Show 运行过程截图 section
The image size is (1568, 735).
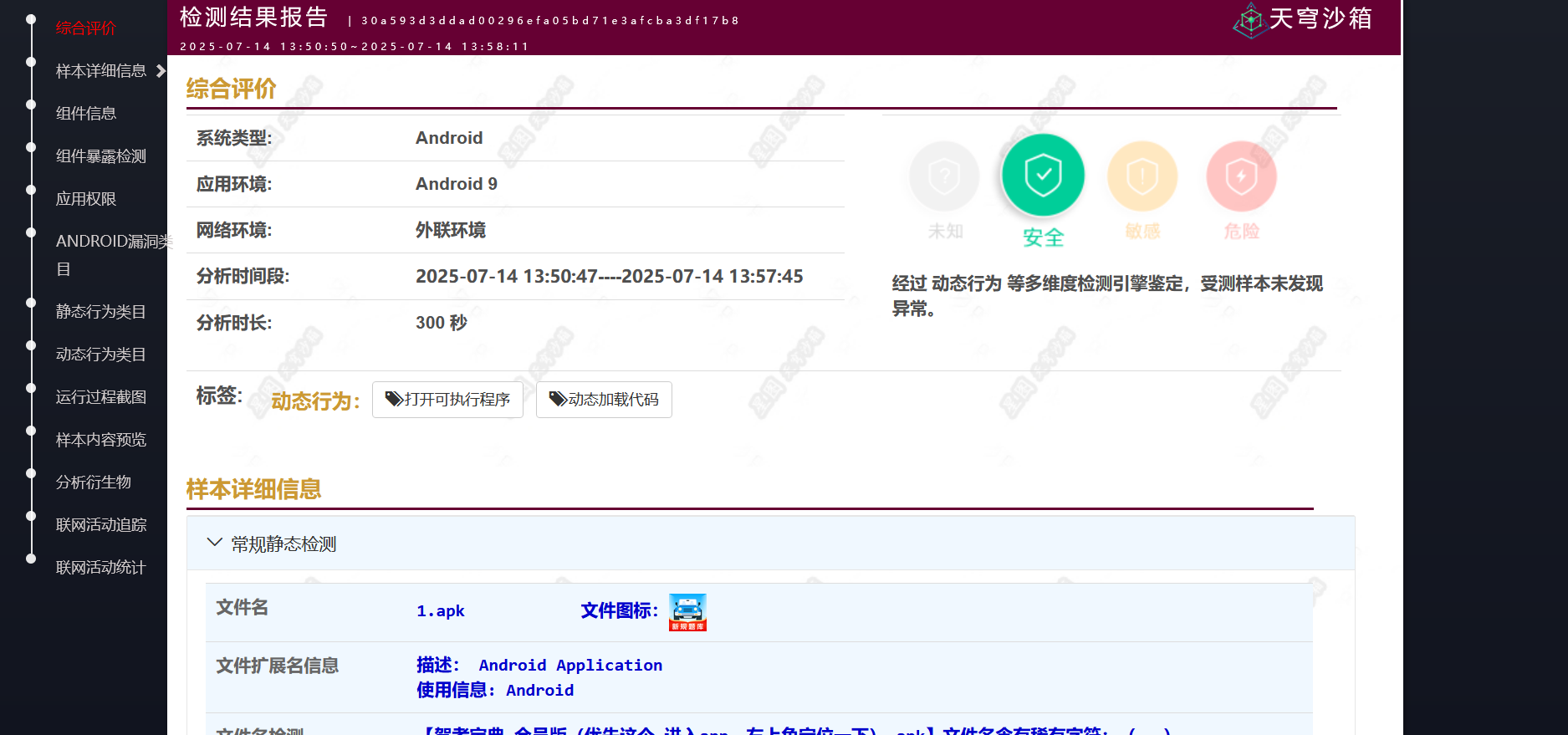point(100,397)
